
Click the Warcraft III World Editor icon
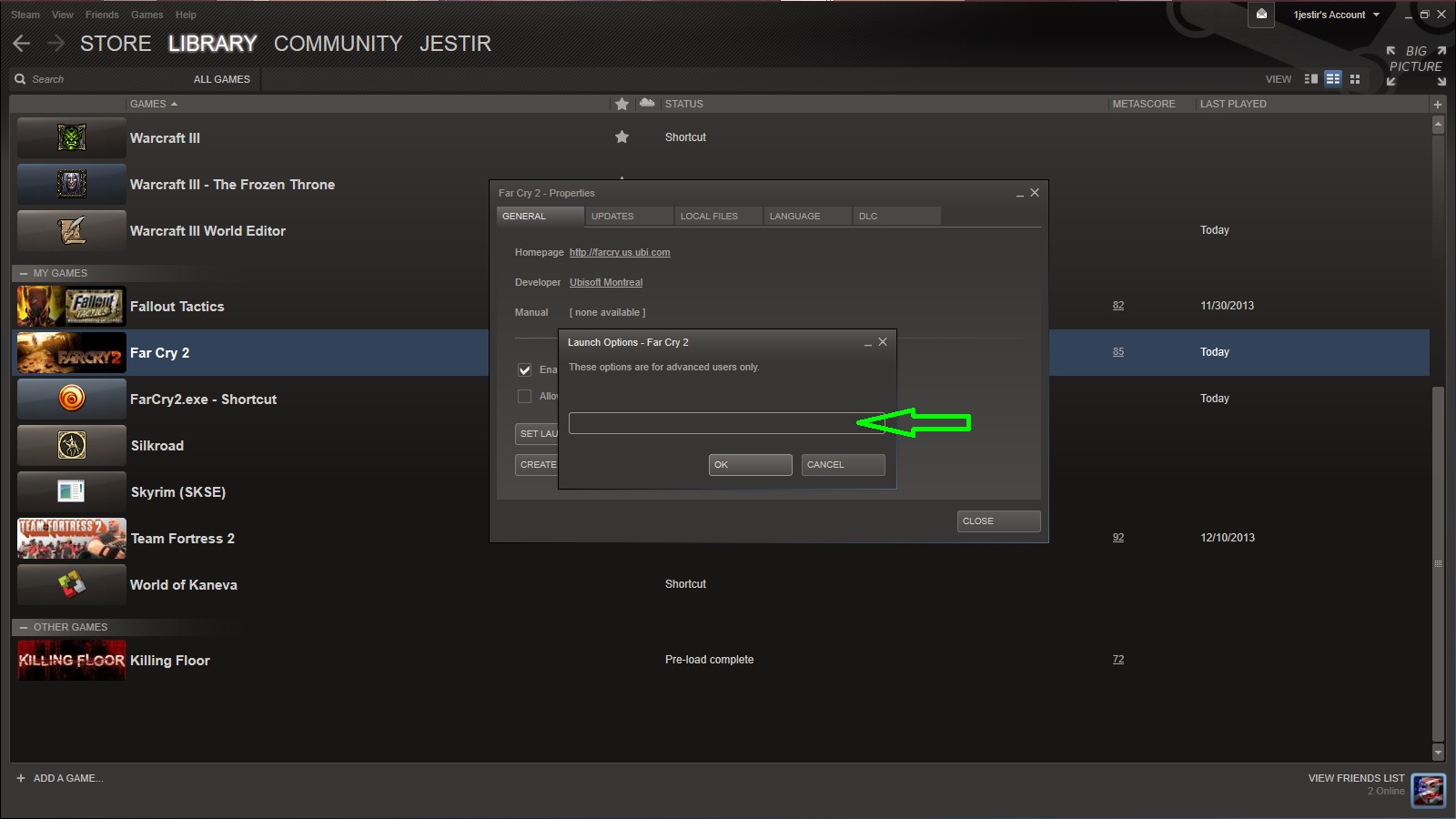pos(72,230)
